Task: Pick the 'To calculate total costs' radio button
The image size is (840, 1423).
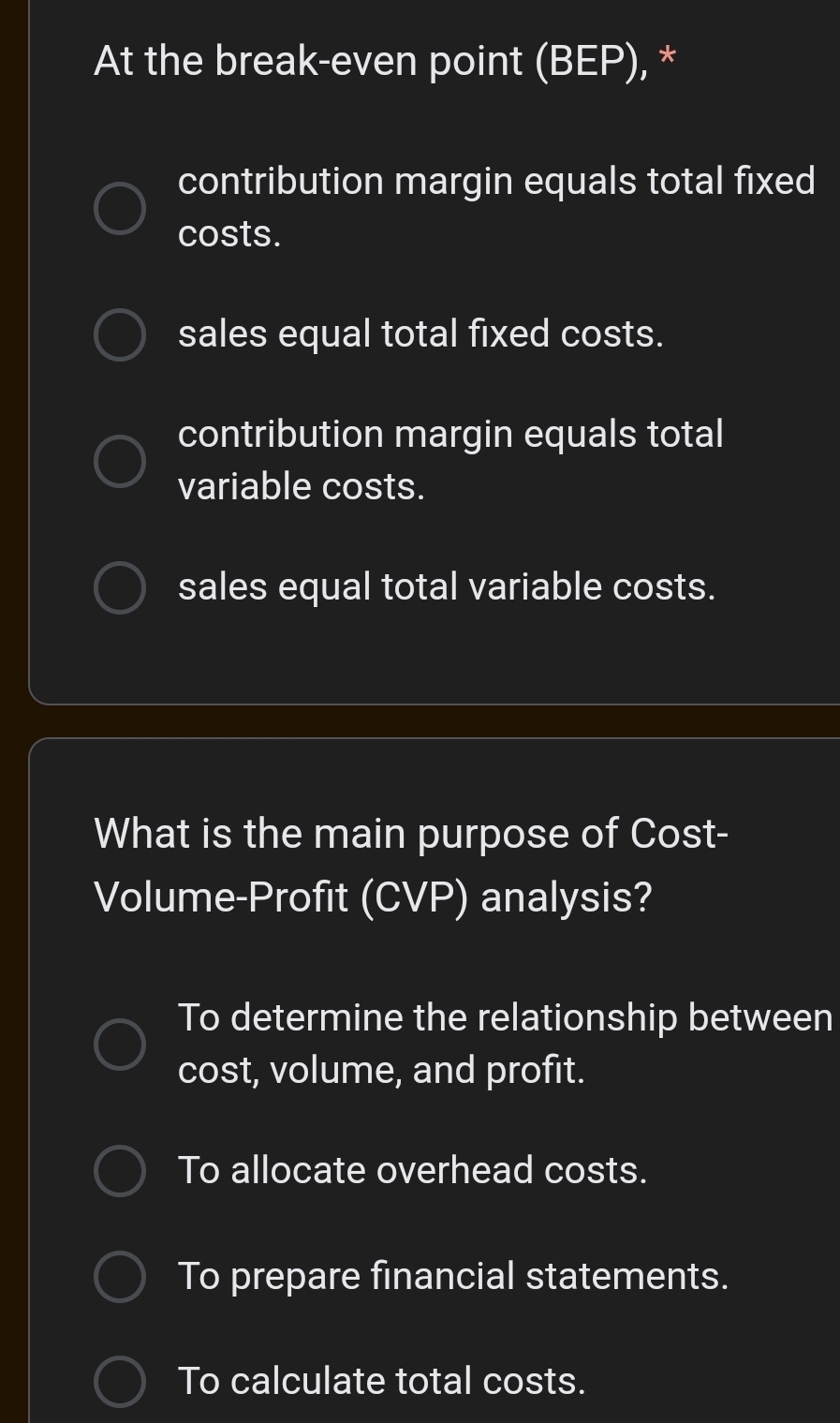Action: (120, 1382)
